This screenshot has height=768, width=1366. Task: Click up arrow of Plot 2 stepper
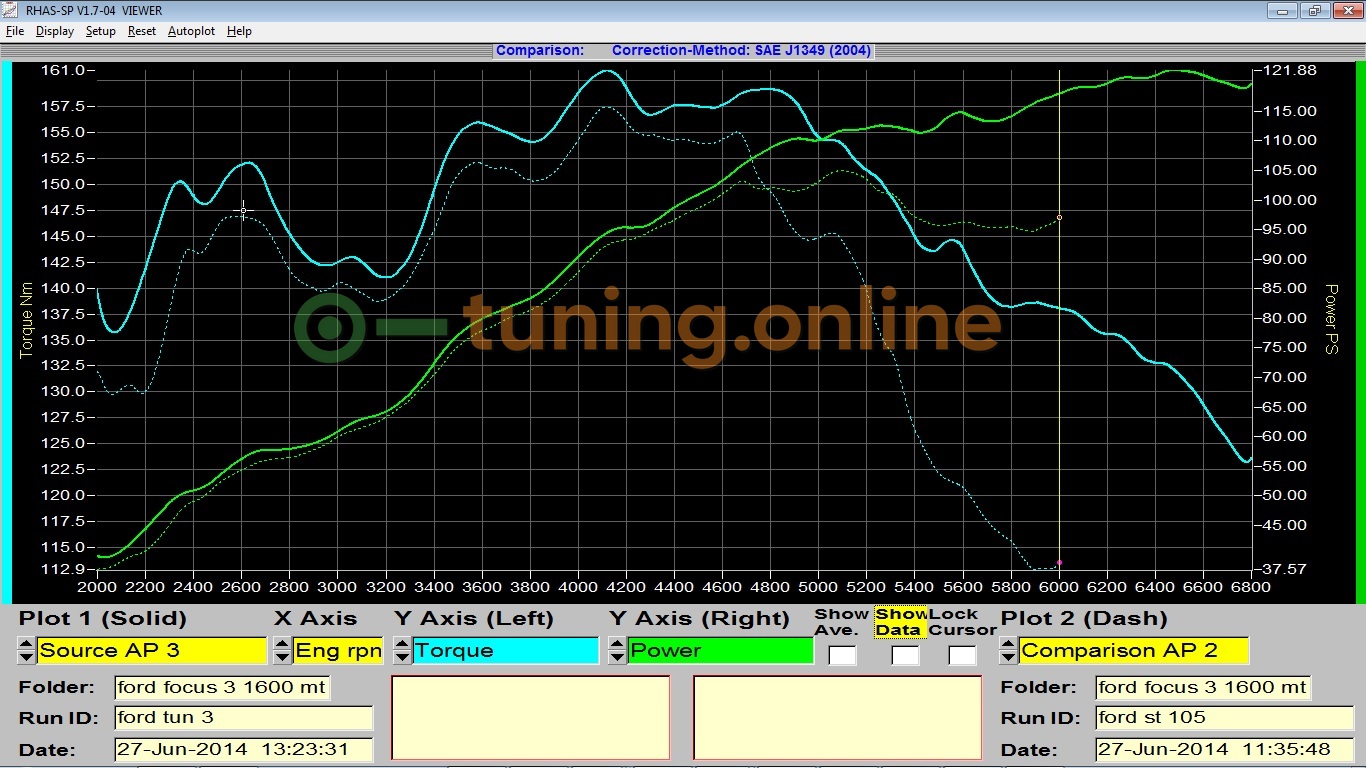(x=1008, y=644)
